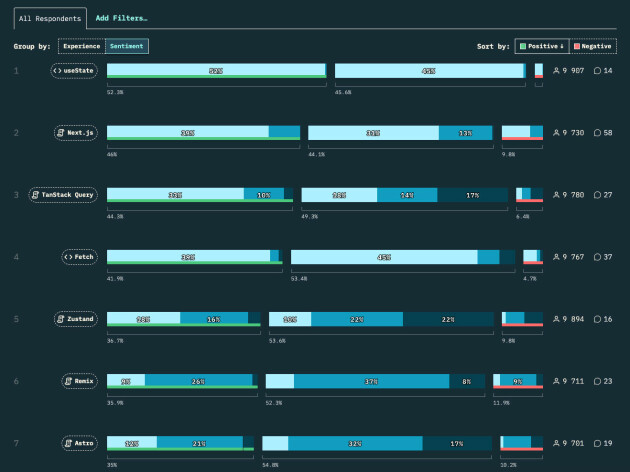This screenshot has width=630, height=472.
Task: Click the 9 711 respondent count for Remix
Action: coord(573,381)
